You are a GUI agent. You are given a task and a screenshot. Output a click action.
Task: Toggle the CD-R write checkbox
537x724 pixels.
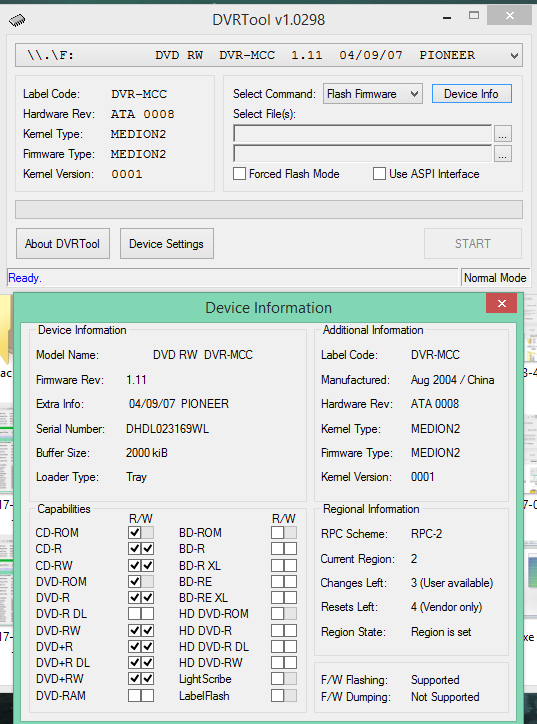[x=147, y=549]
